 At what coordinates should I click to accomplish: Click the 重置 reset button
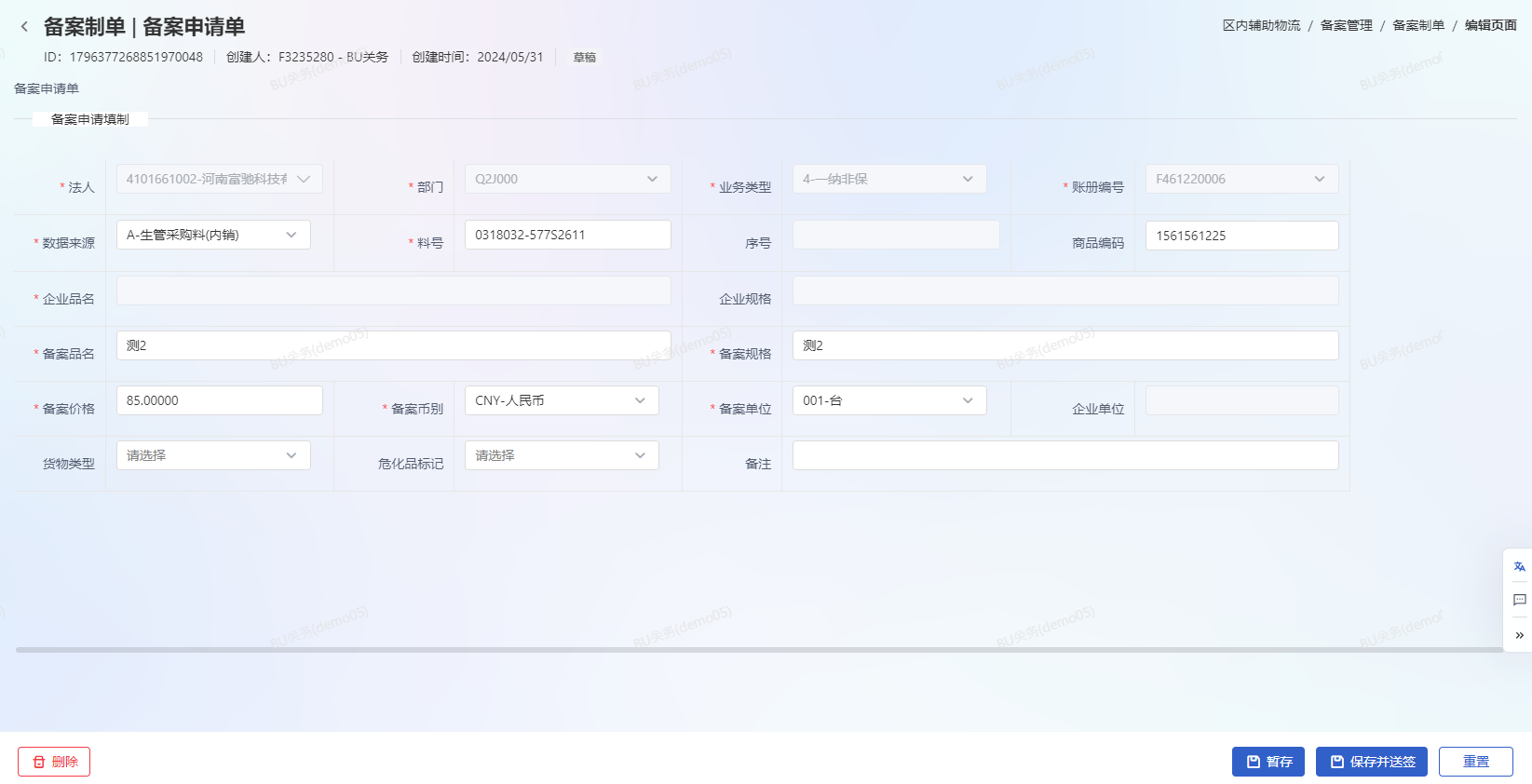1476,762
